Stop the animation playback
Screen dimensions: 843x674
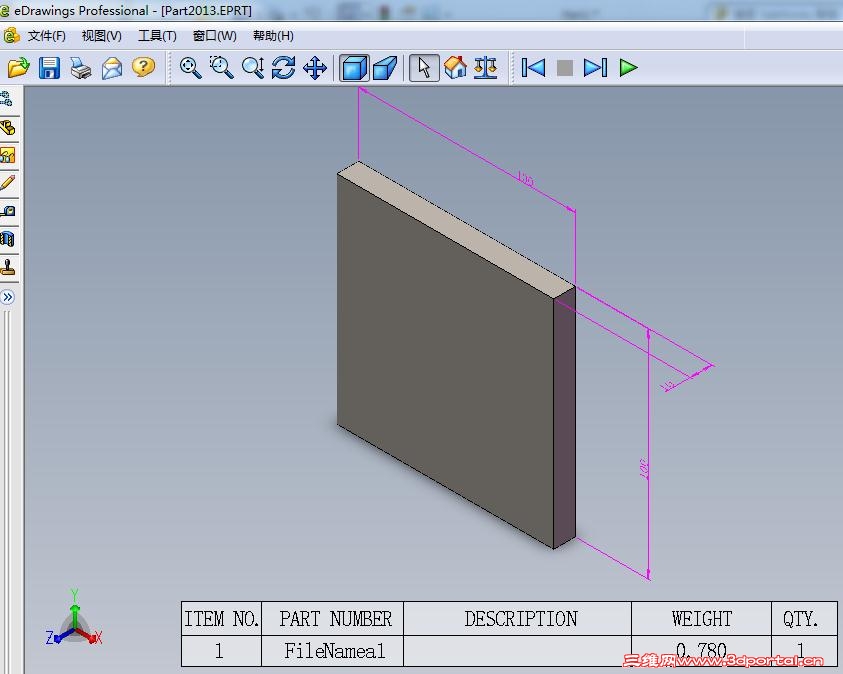pyautogui.click(x=565, y=68)
